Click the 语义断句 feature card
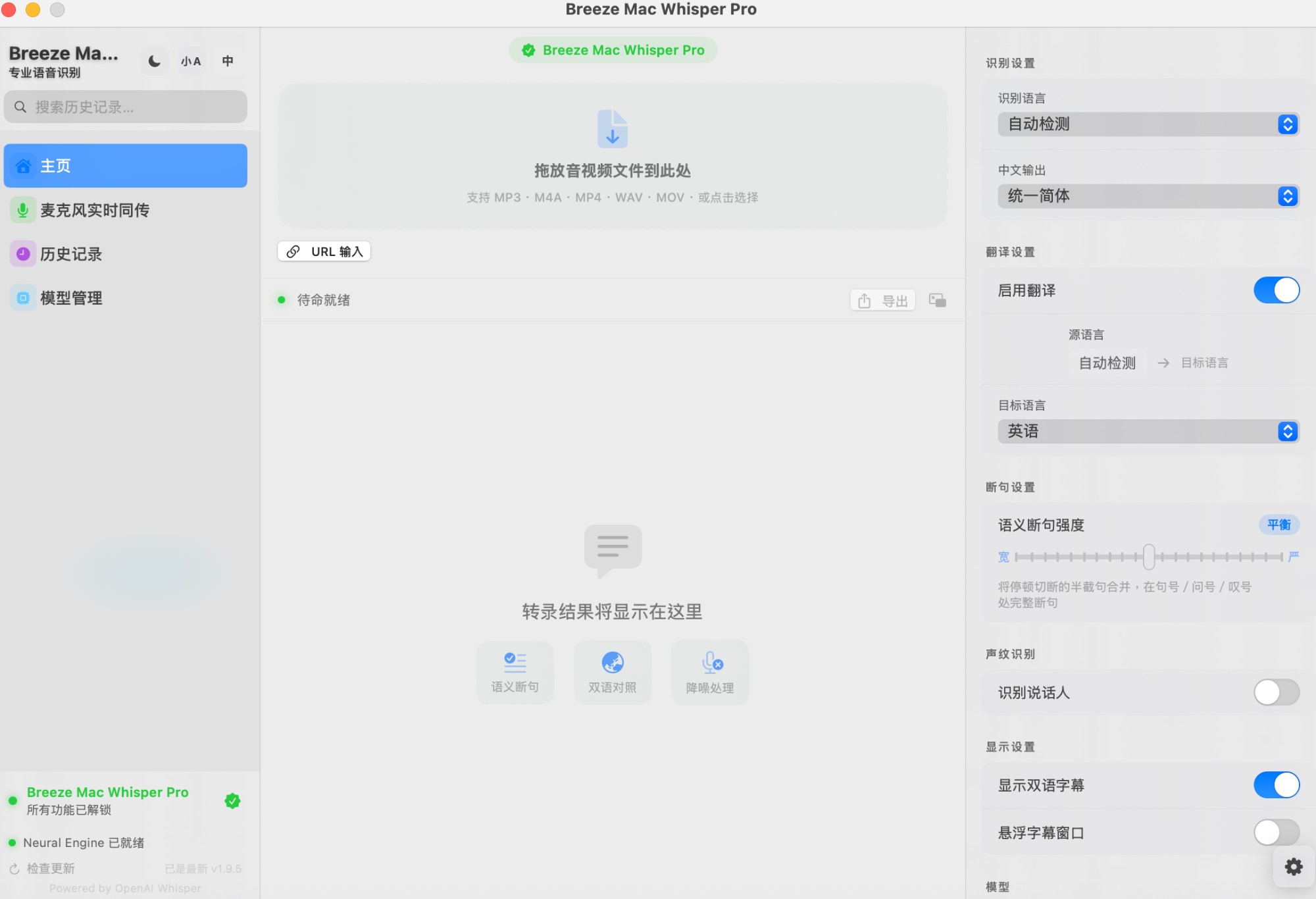The image size is (1316, 899). (x=515, y=672)
